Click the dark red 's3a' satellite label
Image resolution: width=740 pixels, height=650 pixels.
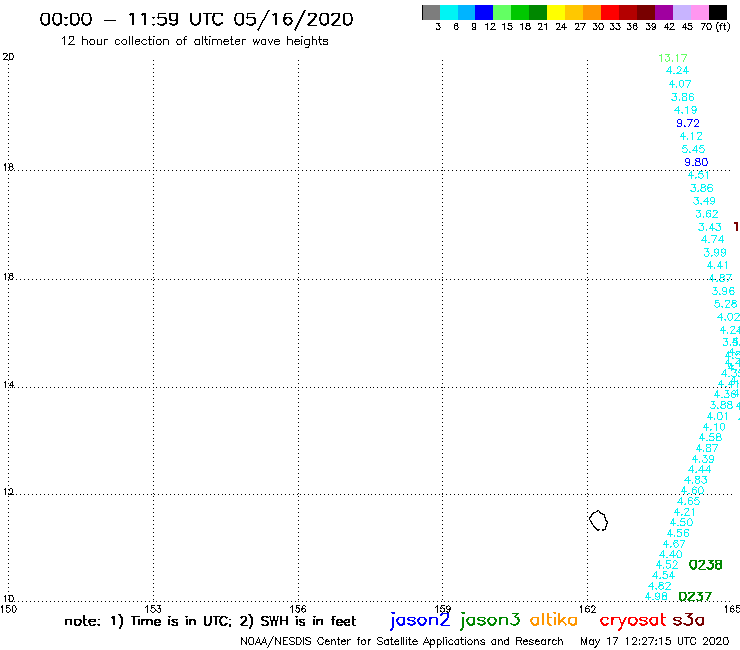click(x=689, y=620)
